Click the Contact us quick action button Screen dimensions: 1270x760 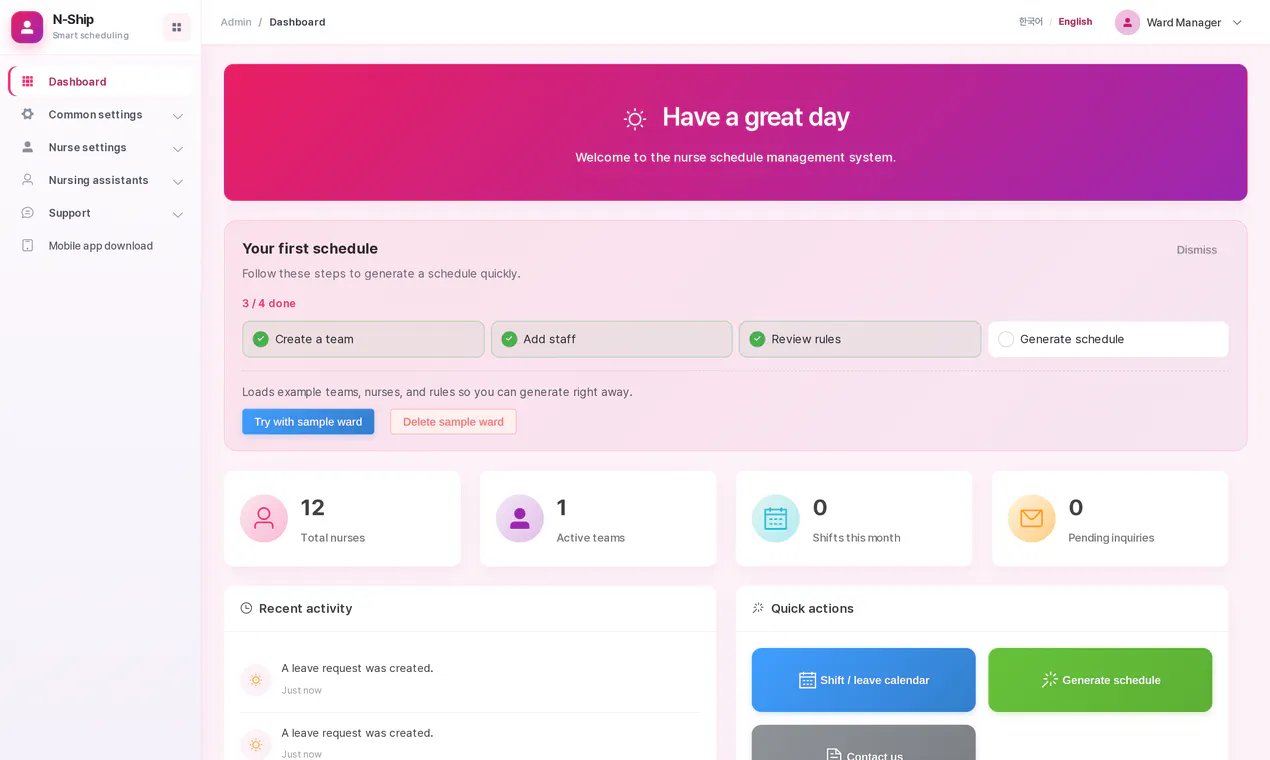[864, 743]
